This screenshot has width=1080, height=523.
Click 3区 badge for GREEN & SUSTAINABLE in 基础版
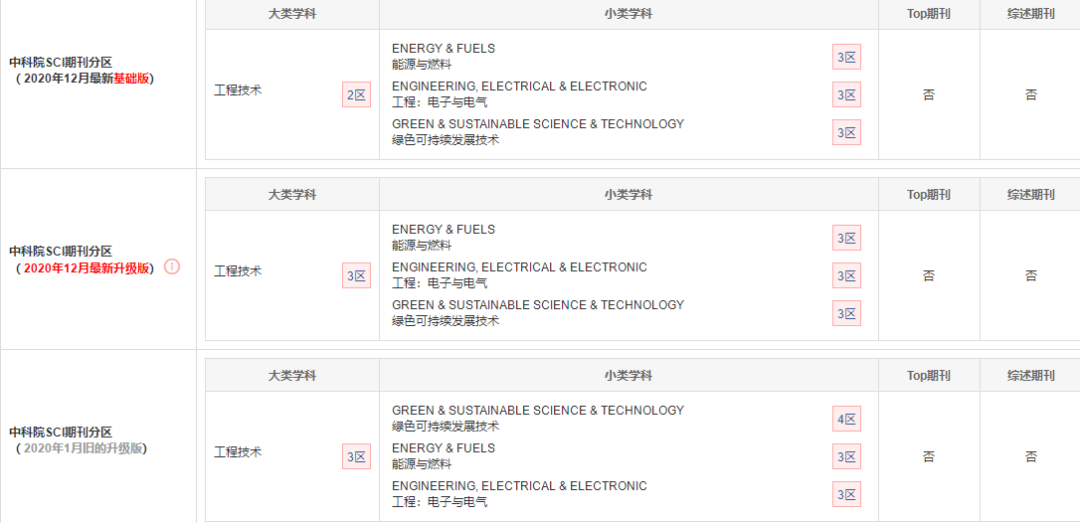click(x=847, y=132)
